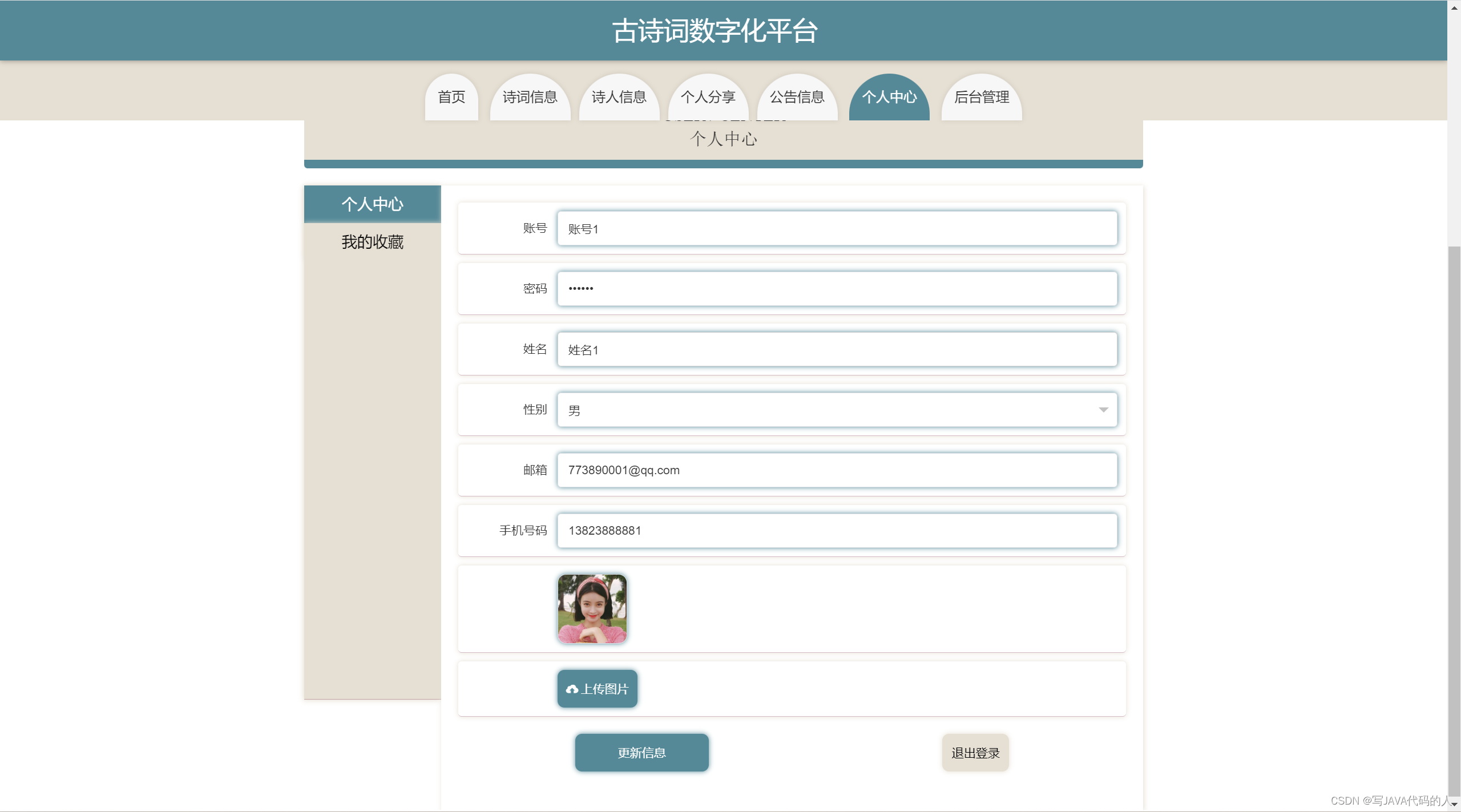Select 我的收藏 in the sidebar
Screen dimensions: 1461x812
tap(372, 241)
